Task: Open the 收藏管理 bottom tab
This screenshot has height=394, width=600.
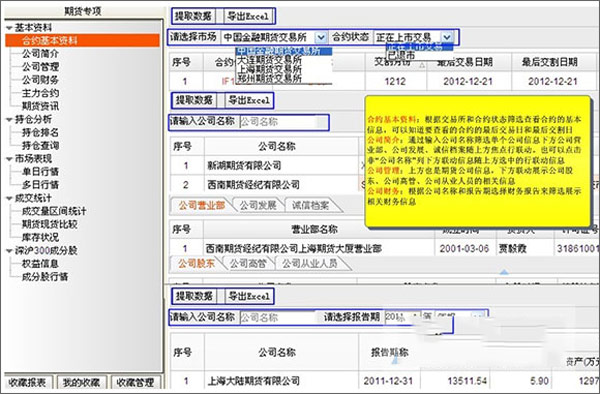Action: click(x=135, y=382)
